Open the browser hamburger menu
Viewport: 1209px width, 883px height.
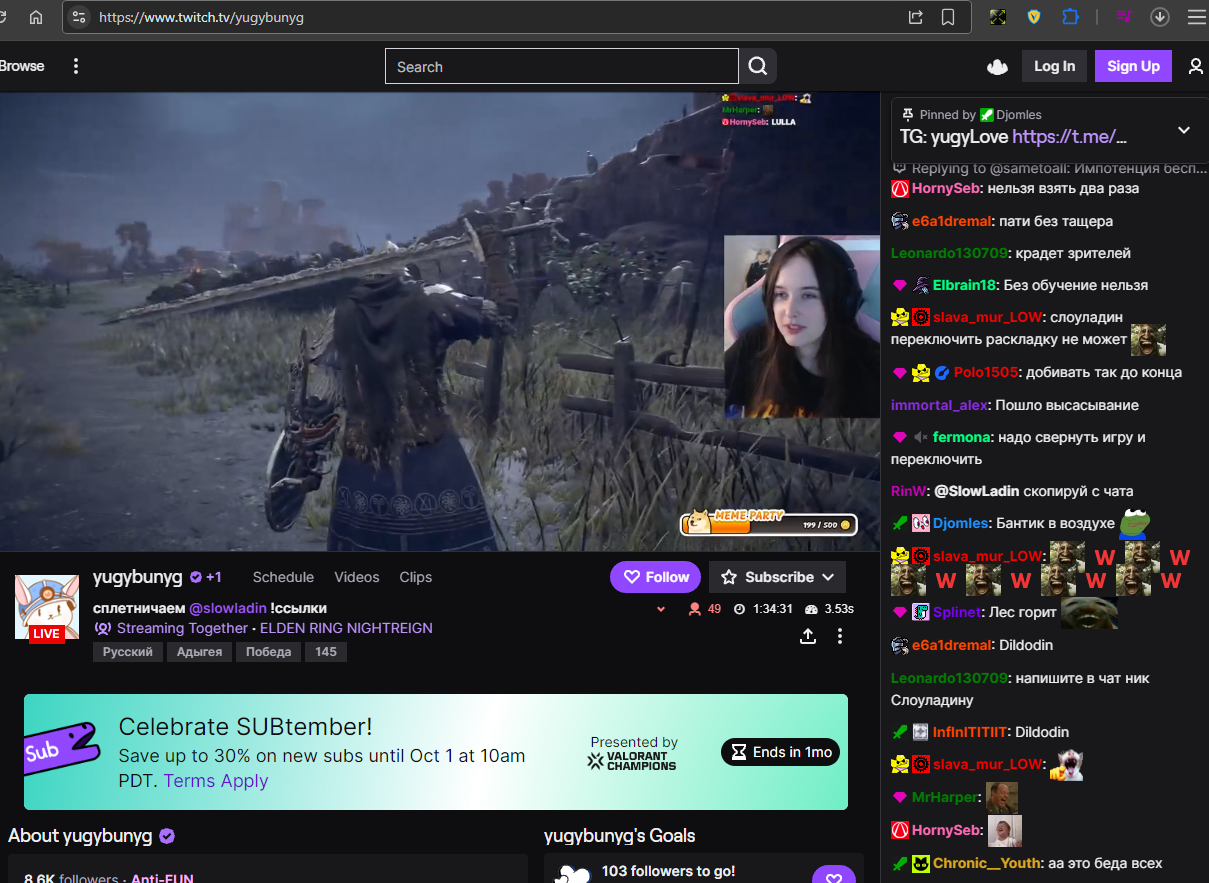(x=1196, y=17)
